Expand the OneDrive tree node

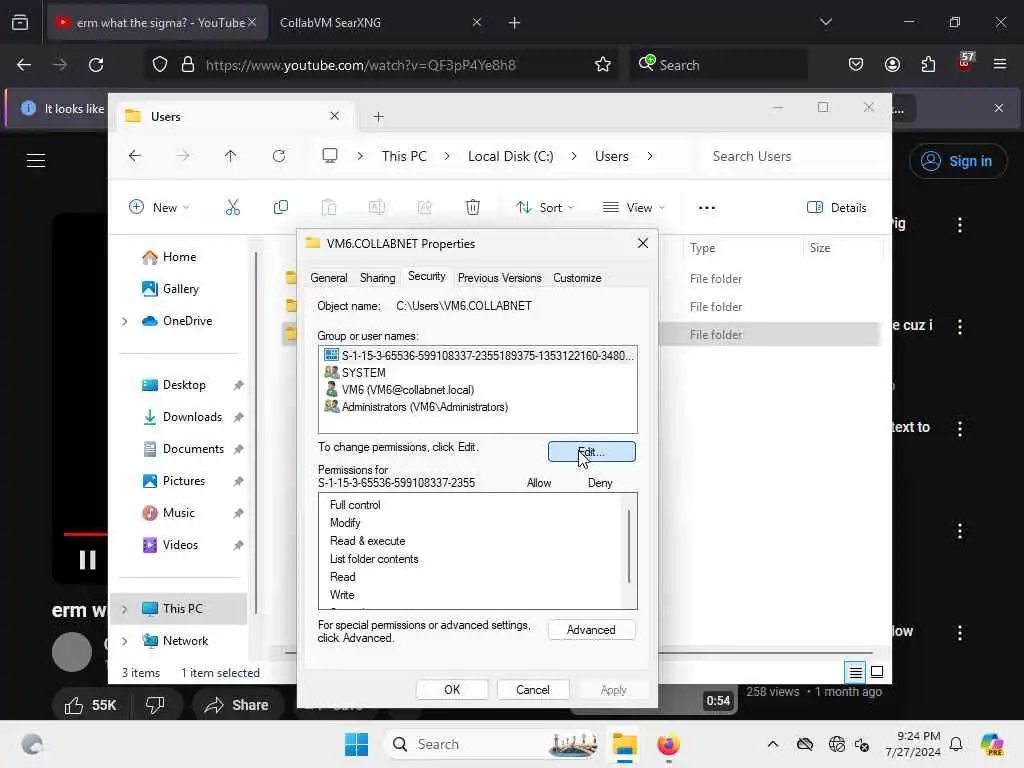[x=125, y=321]
